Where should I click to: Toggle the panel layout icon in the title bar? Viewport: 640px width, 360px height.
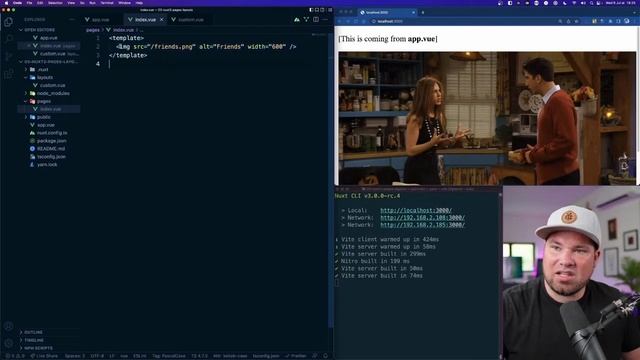click(317, 10)
